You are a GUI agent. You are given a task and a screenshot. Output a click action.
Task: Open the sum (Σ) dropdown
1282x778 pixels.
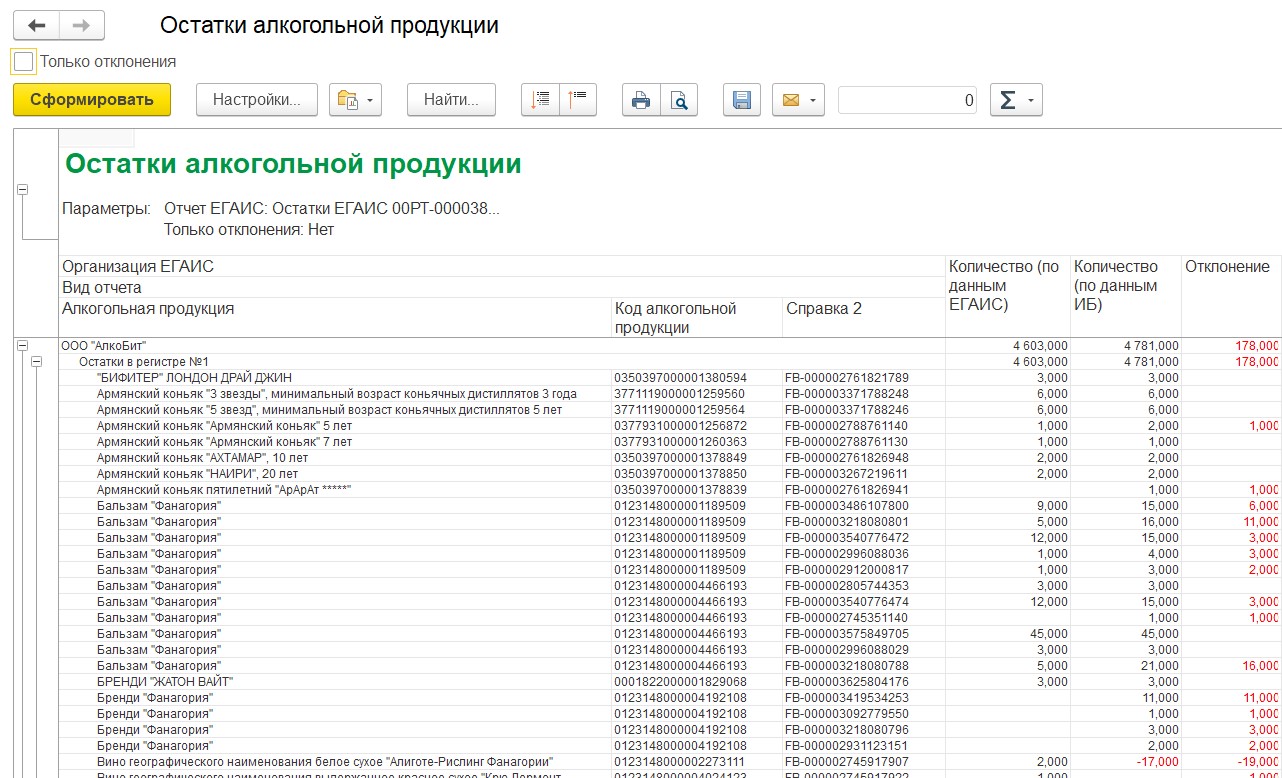point(1016,100)
